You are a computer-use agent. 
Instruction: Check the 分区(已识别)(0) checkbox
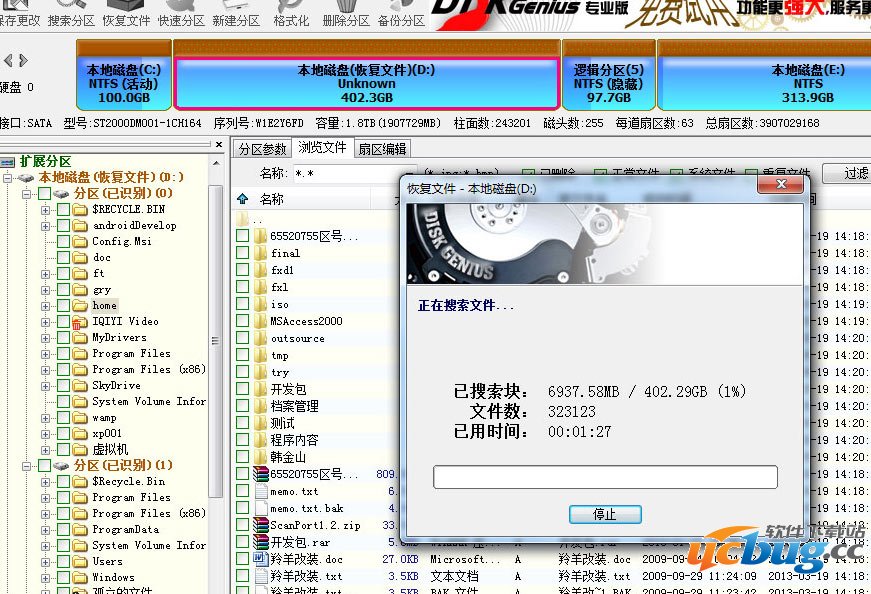pos(45,193)
